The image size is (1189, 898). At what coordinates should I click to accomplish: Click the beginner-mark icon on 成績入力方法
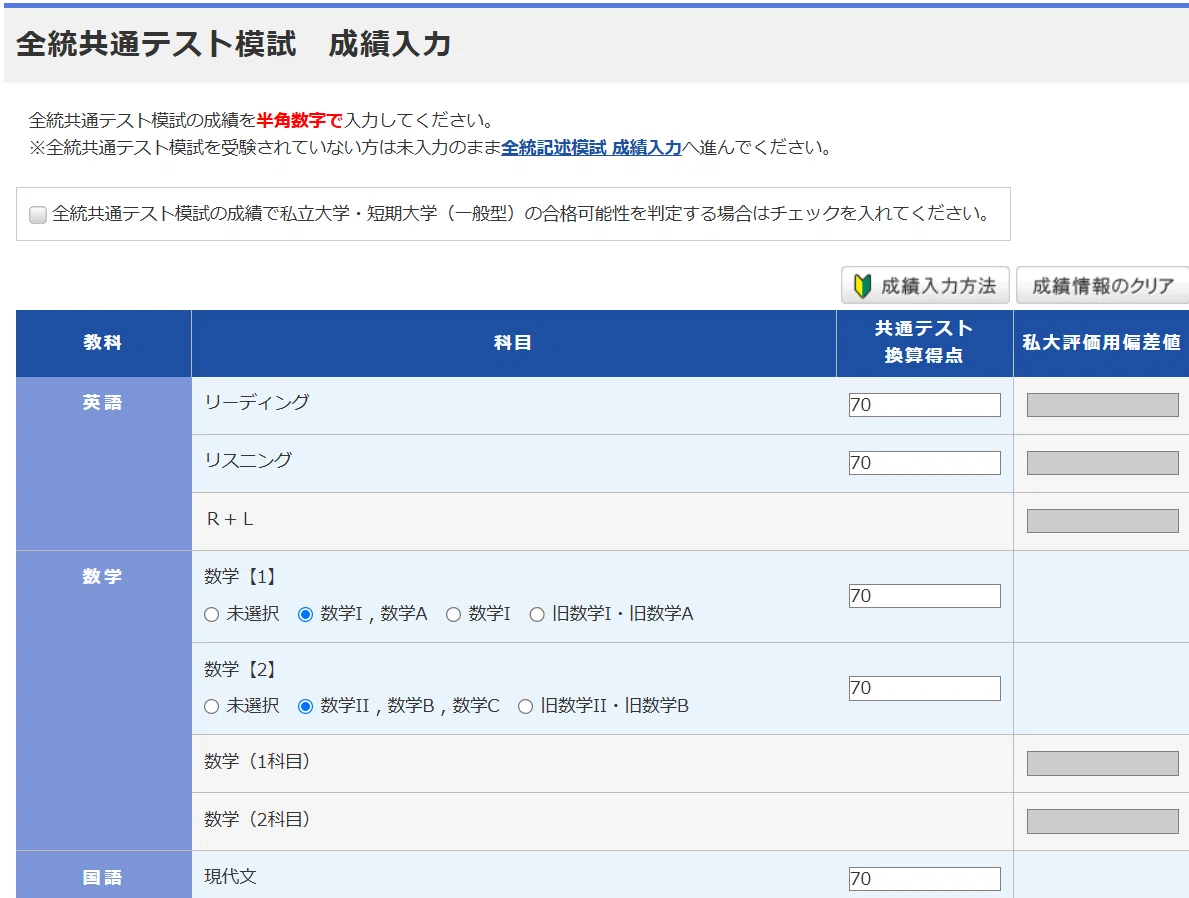862,286
